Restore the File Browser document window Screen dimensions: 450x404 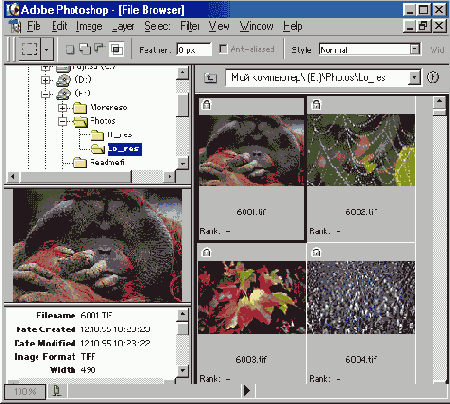(424, 26)
